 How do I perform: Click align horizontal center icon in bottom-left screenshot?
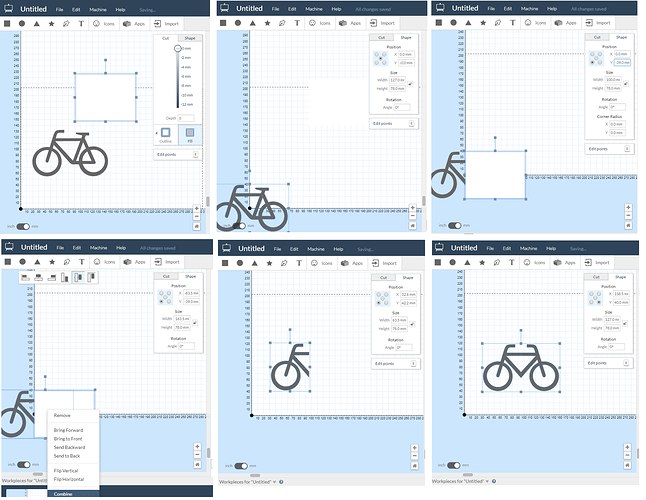[x=38, y=278]
